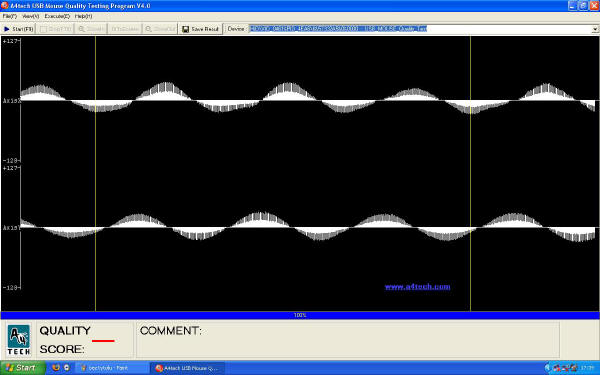600x375 pixels.
Task: Click the 1:1 scale toolbar button
Action: tap(124, 29)
